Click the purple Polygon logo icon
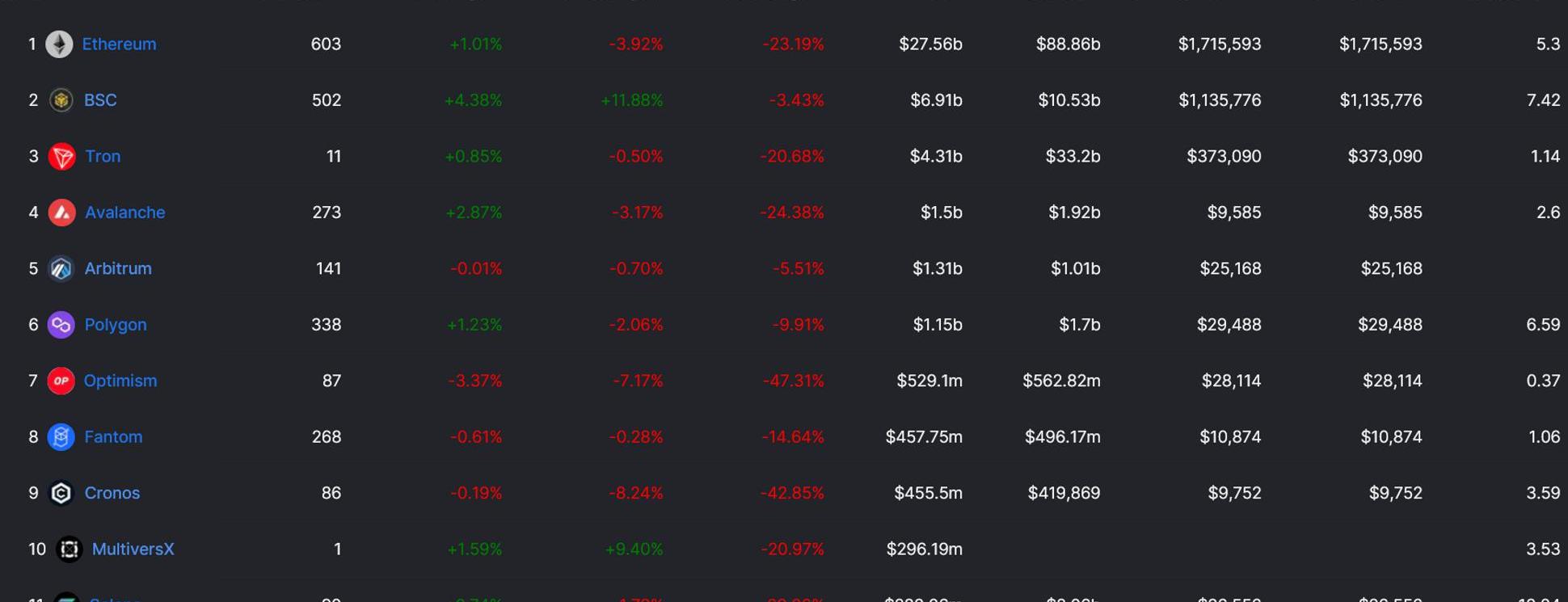 click(x=61, y=325)
